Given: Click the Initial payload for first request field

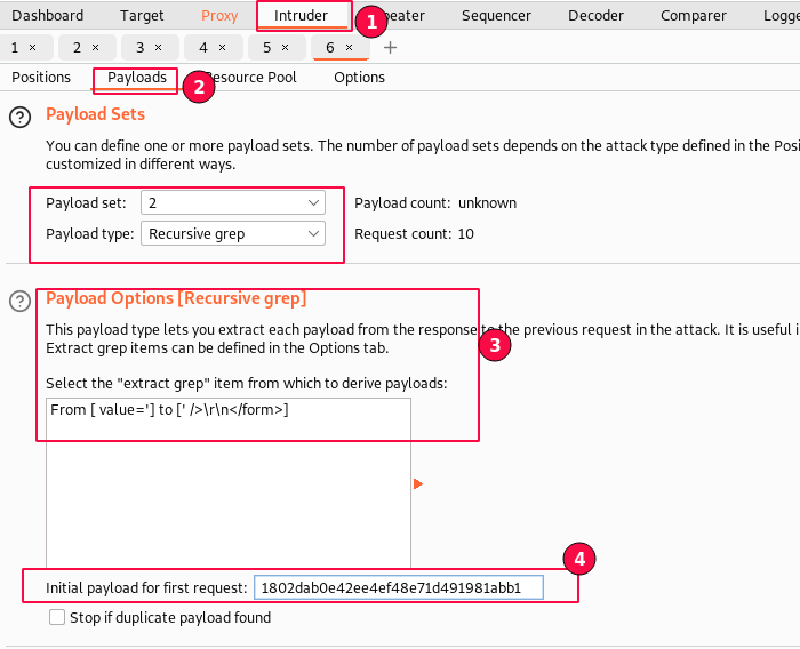Looking at the screenshot, I should (x=398, y=588).
